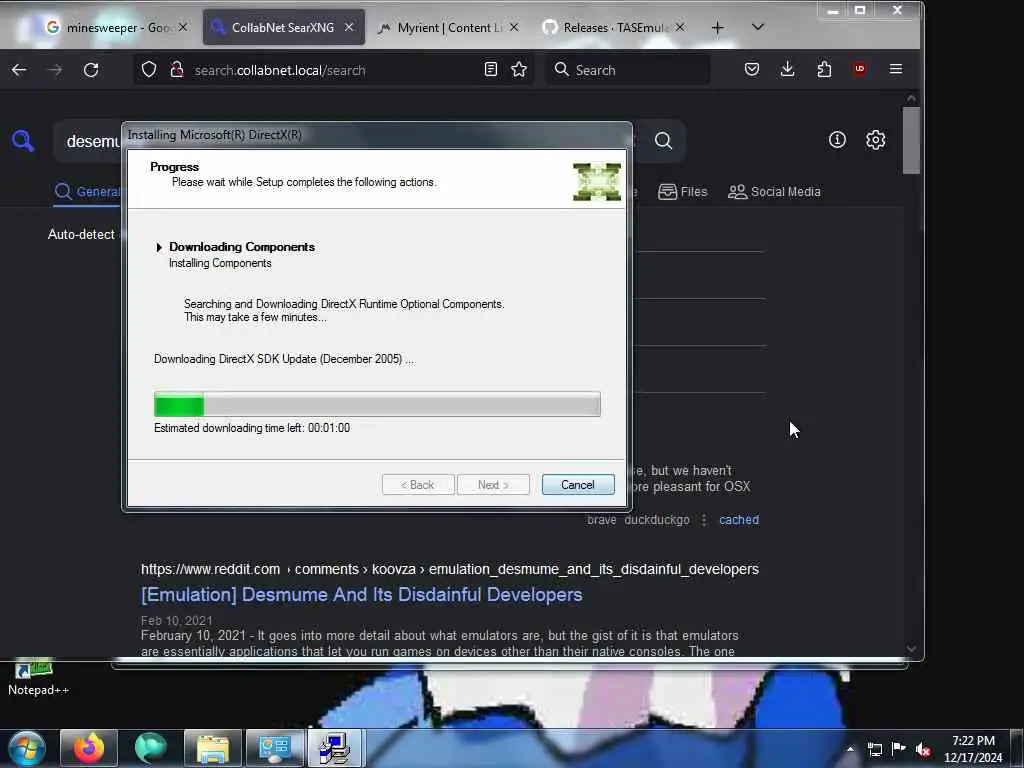Click the site security padlock icon
This screenshot has height=768, width=1024.
176,70
